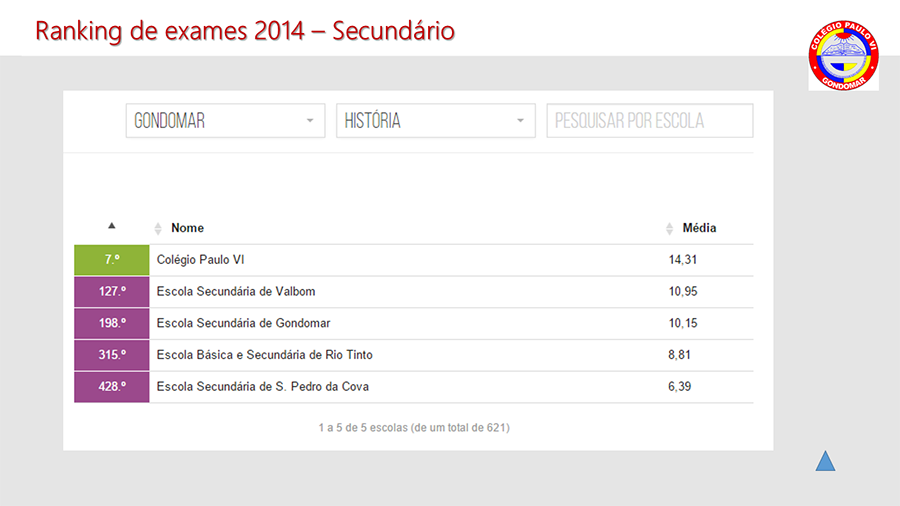The width and height of the screenshot is (900, 506).
Task: Open the Colégio Paulo VI row
Action: (414, 260)
